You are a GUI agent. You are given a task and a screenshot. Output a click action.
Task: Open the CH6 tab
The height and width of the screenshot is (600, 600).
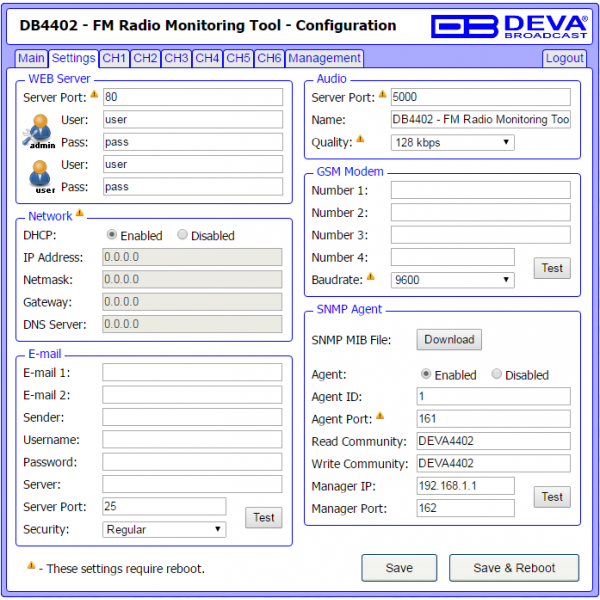click(269, 58)
